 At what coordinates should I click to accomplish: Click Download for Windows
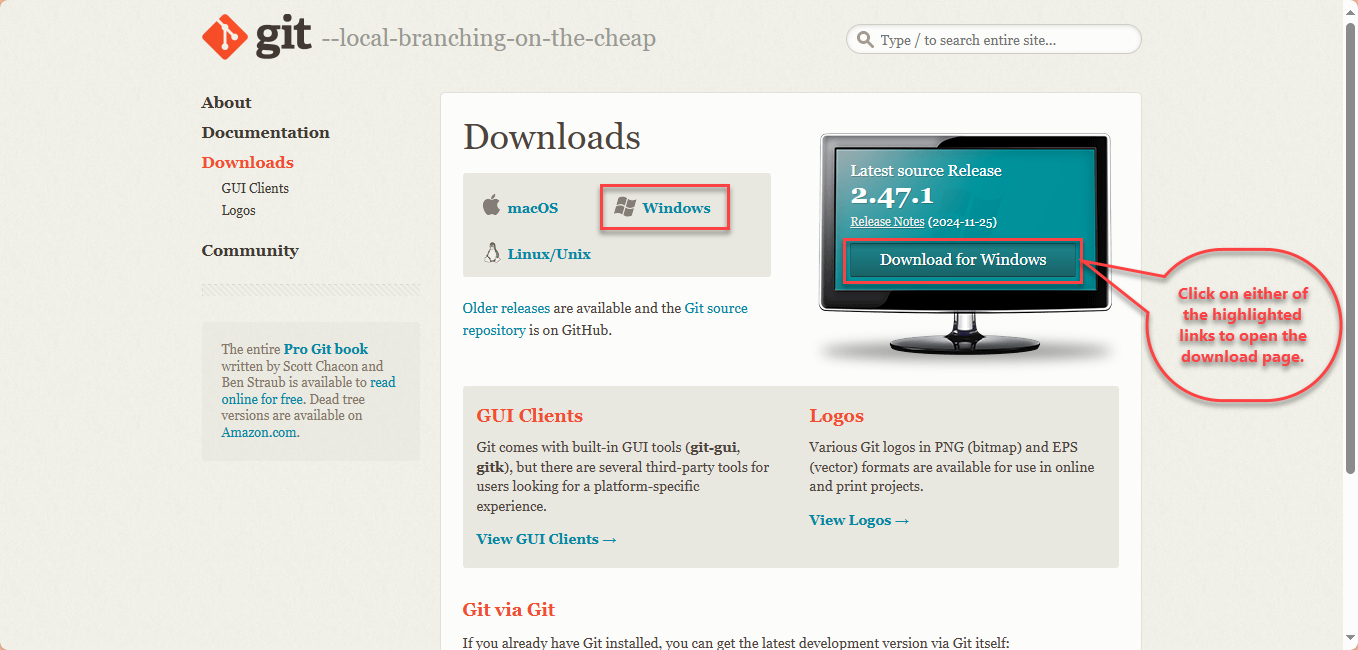(961, 259)
